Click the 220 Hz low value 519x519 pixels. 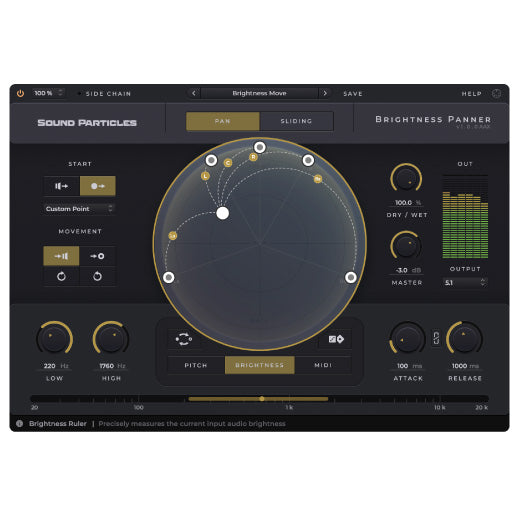(55, 366)
